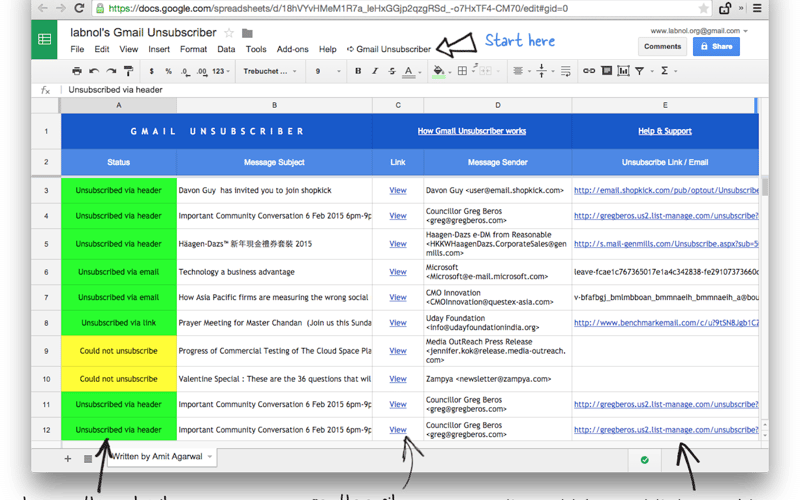Click the Comments button
The image size is (800, 500).
(662, 46)
